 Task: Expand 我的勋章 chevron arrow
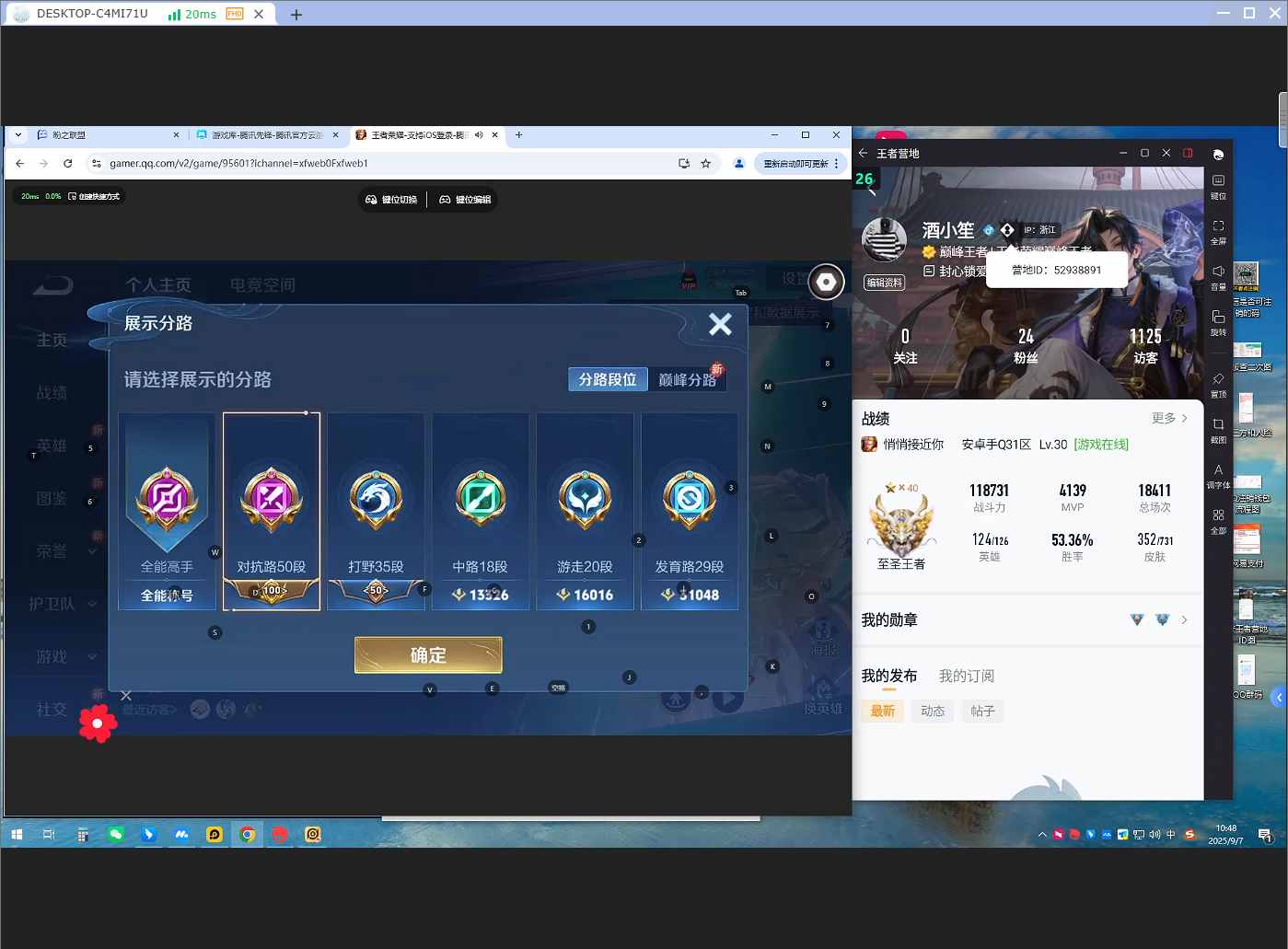coord(1184,620)
